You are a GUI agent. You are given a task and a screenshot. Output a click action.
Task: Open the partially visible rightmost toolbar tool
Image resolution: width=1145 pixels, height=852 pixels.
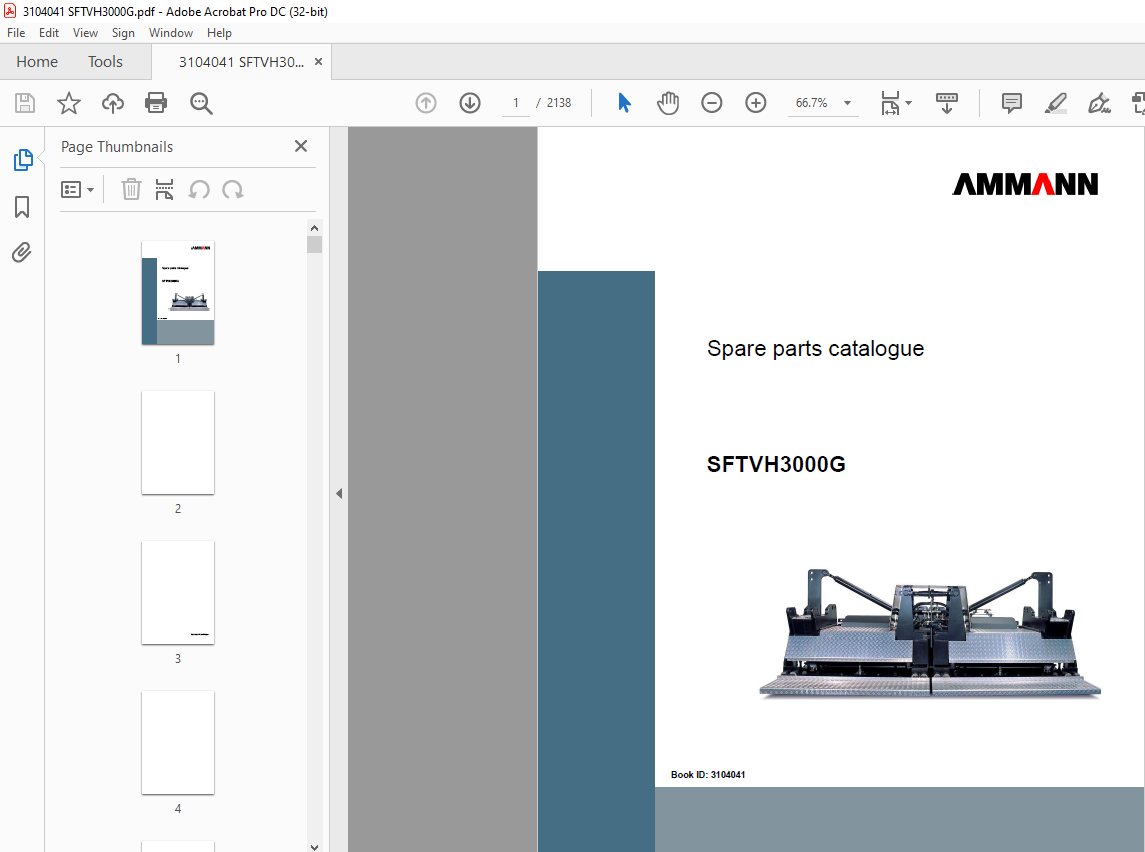(x=1138, y=103)
